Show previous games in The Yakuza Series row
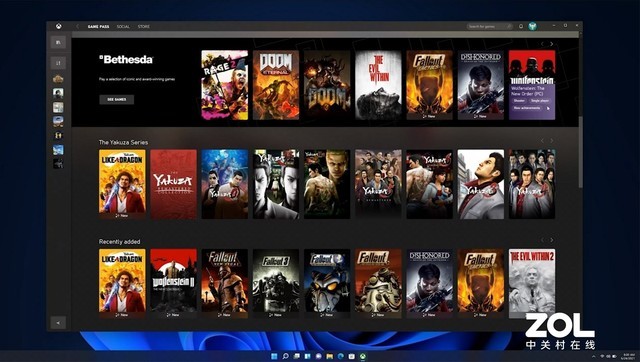640x362 pixels. point(542,141)
